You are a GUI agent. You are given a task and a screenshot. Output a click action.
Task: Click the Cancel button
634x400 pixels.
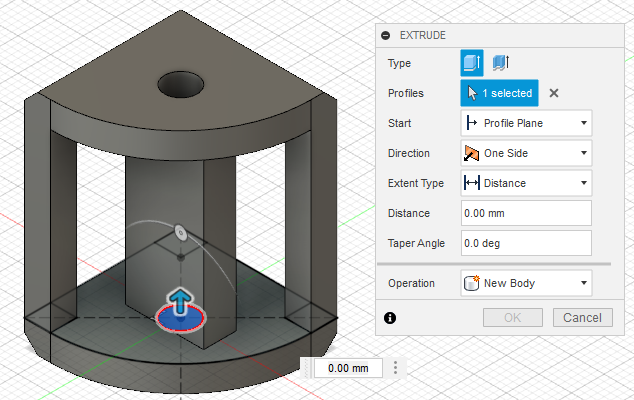tap(583, 317)
